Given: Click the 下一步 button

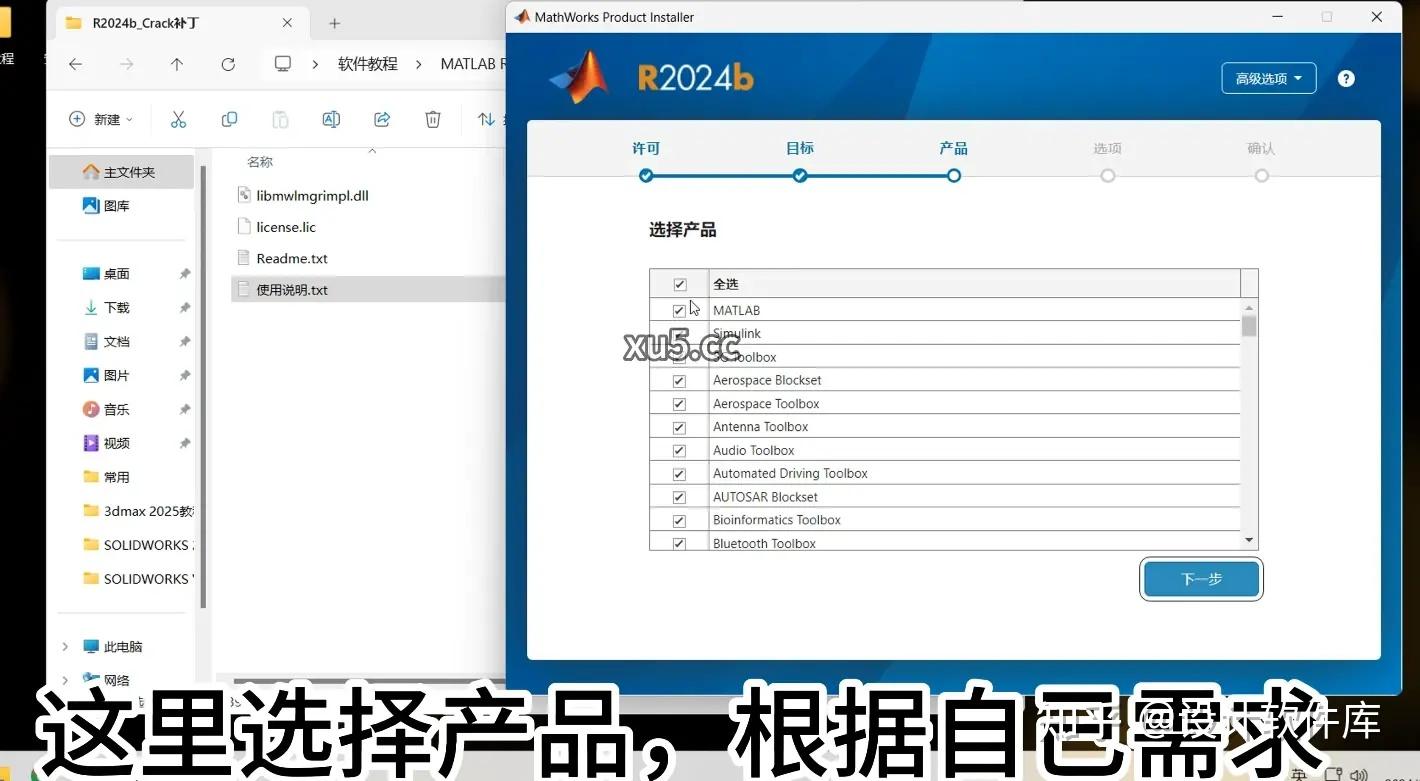Looking at the screenshot, I should point(1201,579).
